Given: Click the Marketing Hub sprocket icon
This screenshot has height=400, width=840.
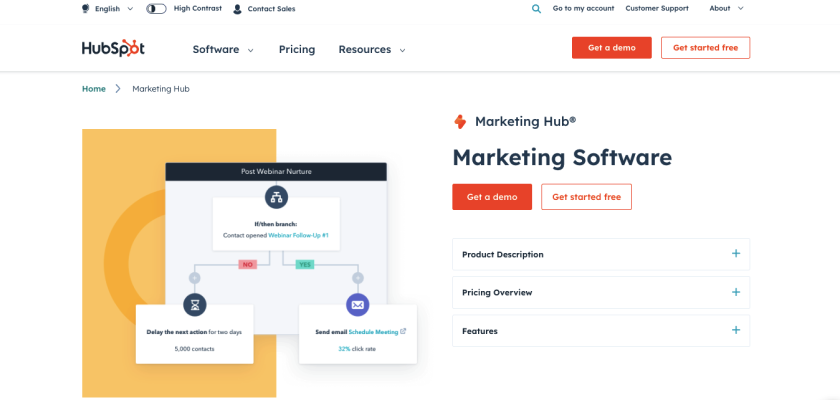Looking at the screenshot, I should click(460, 121).
